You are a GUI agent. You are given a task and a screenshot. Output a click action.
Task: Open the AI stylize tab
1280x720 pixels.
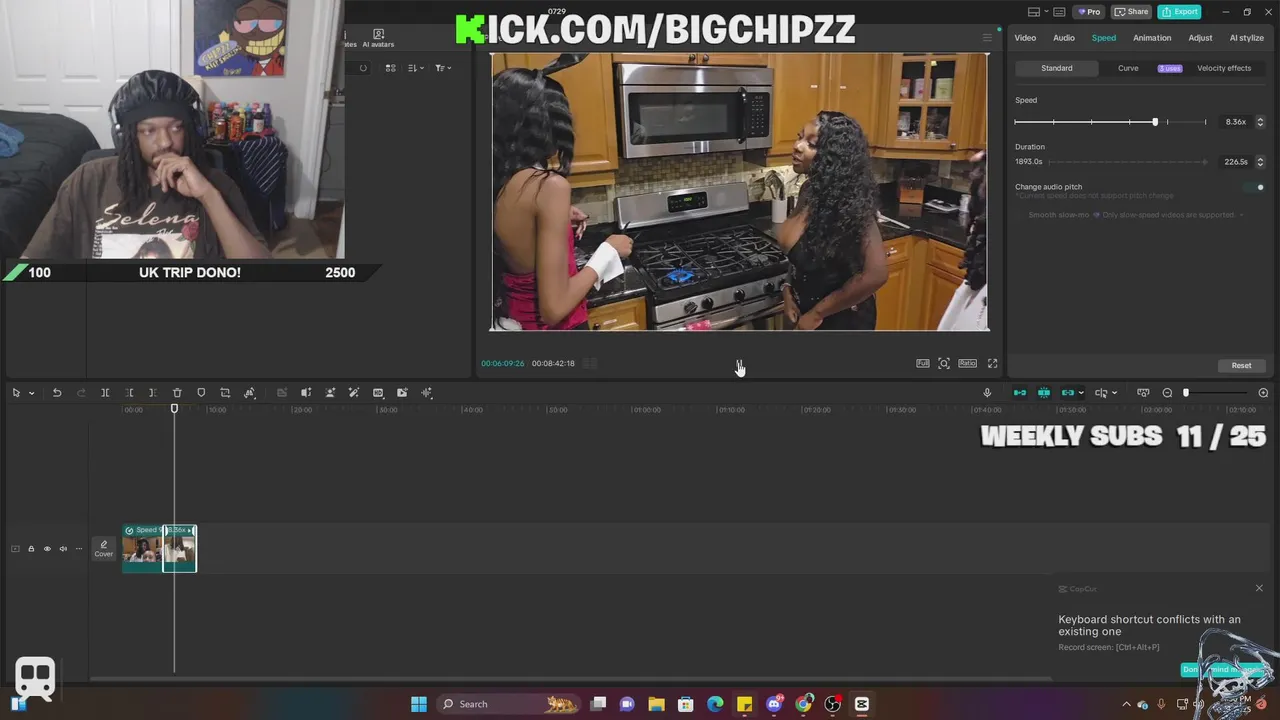[x=1246, y=38]
